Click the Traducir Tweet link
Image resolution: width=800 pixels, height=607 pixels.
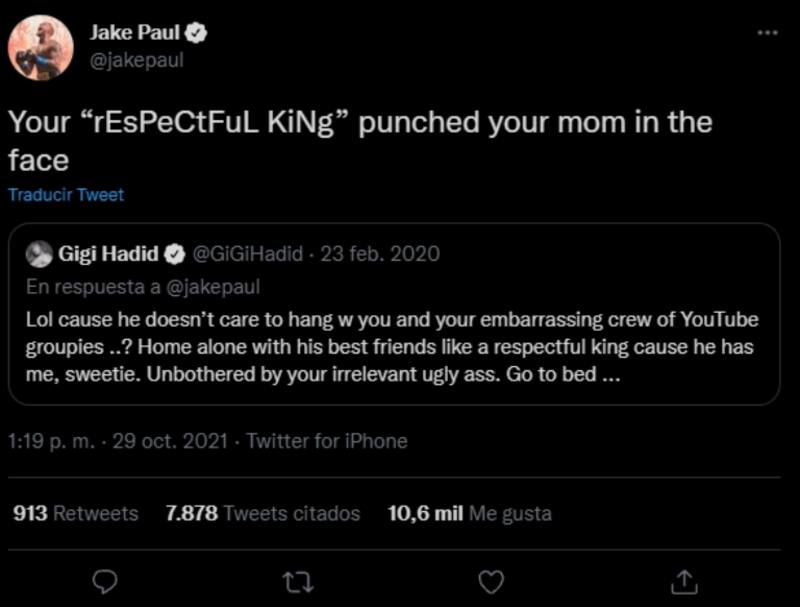click(x=66, y=195)
